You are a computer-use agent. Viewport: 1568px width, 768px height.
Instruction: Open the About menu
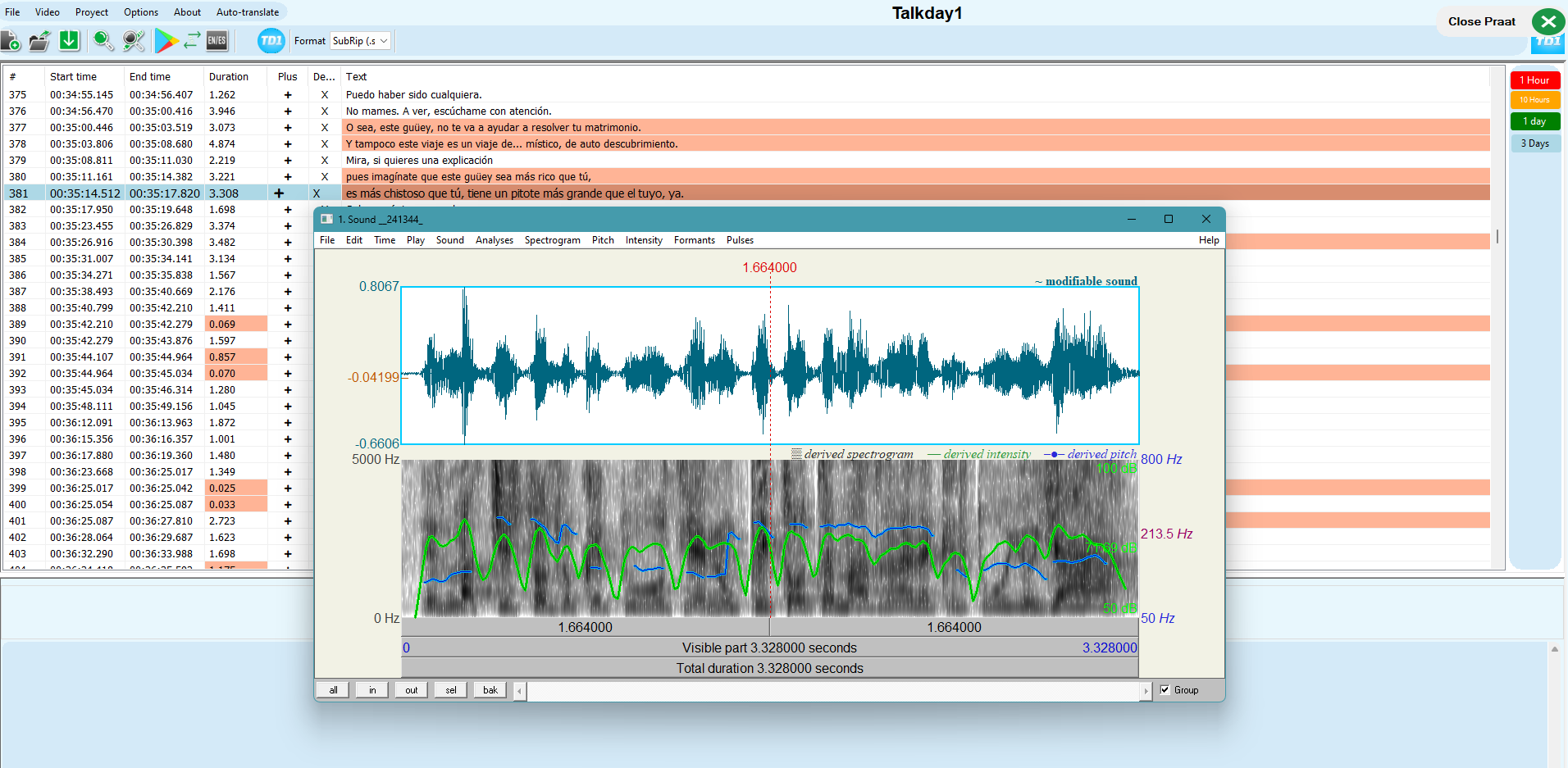coord(187,12)
